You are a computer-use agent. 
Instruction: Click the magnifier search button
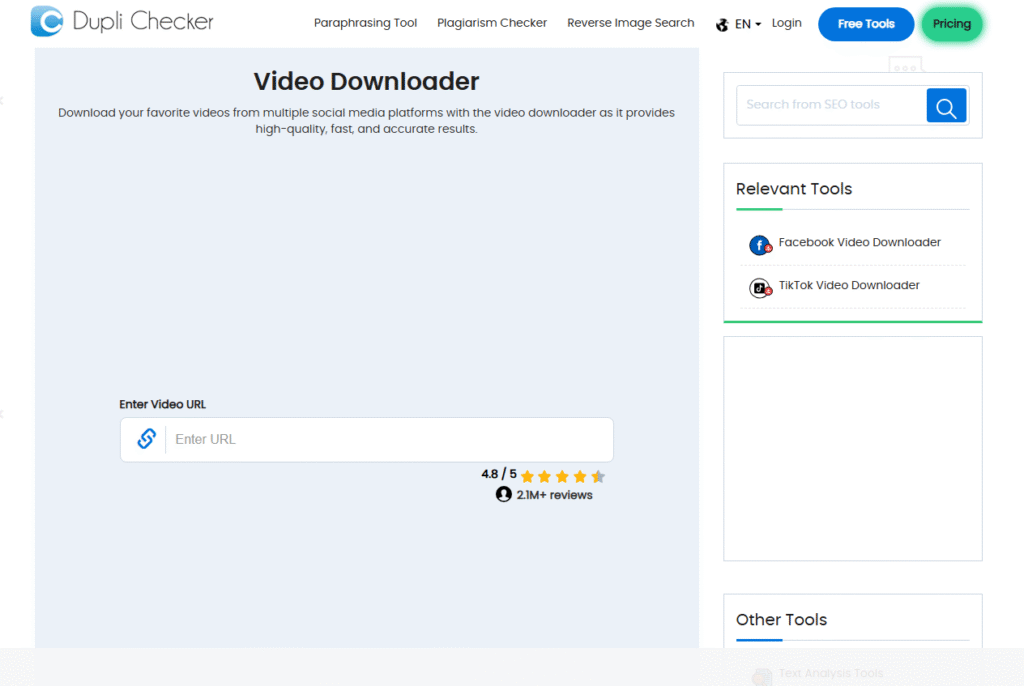(x=946, y=105)
